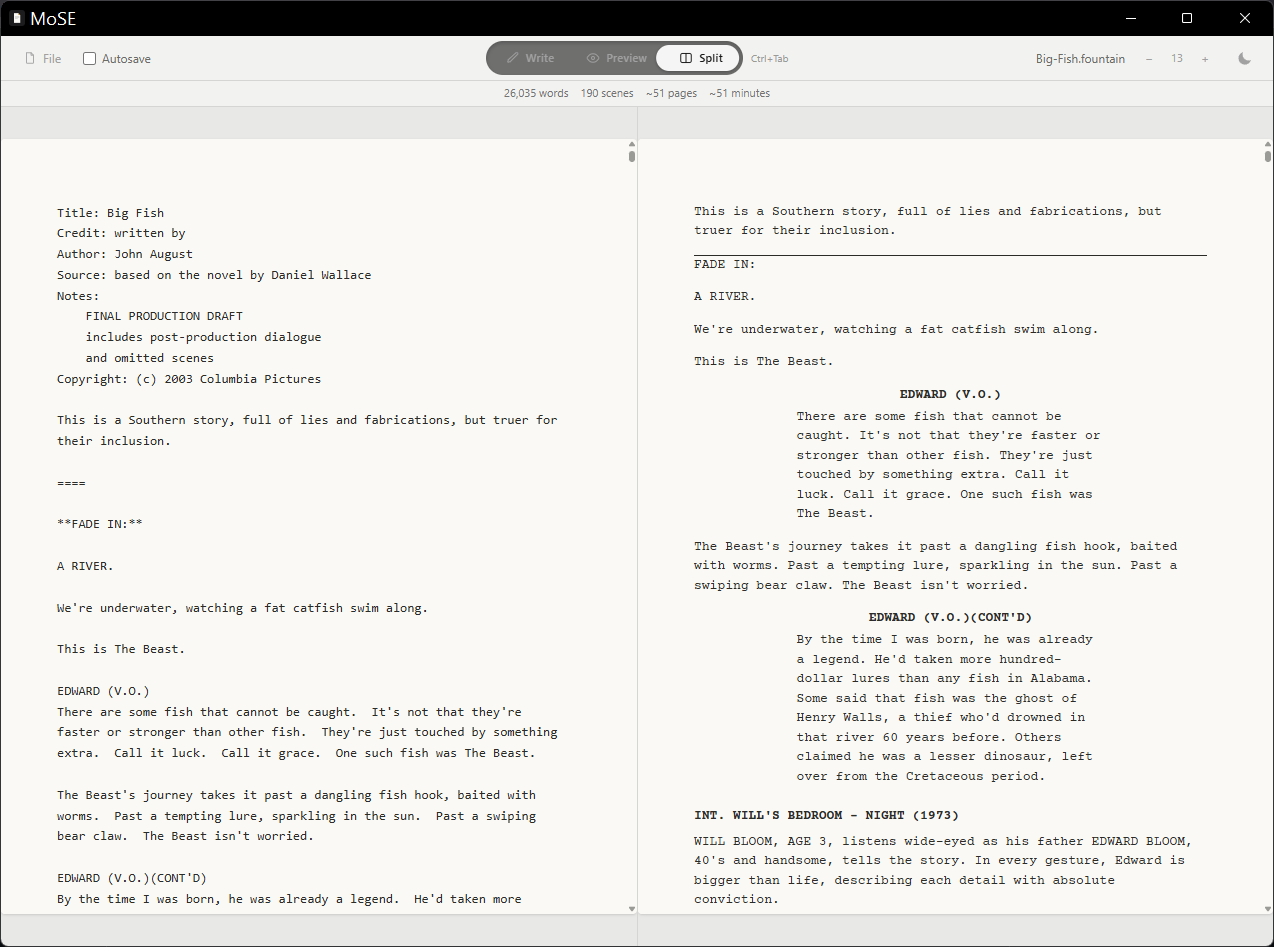Maximize the MoSE window

pos(1187,18)
